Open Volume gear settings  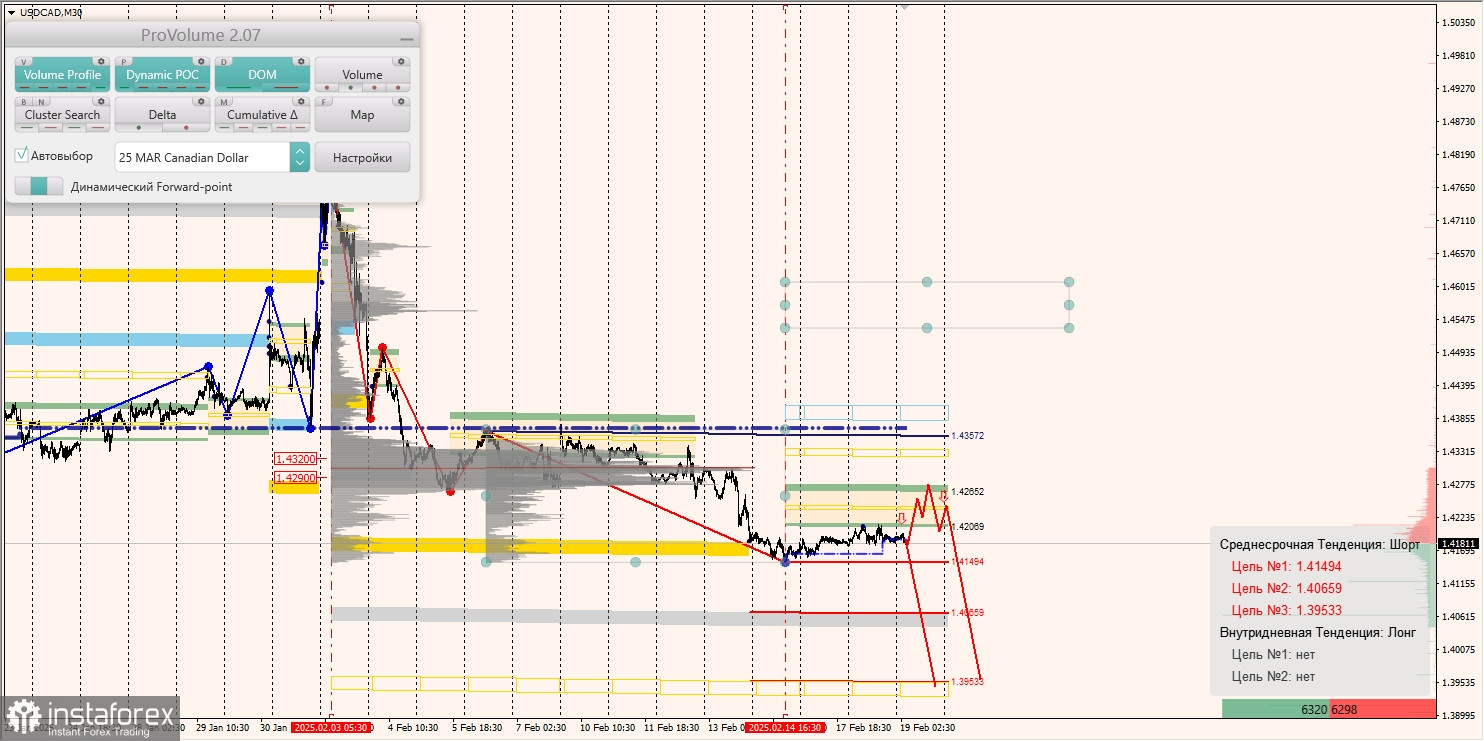(401, 62)
